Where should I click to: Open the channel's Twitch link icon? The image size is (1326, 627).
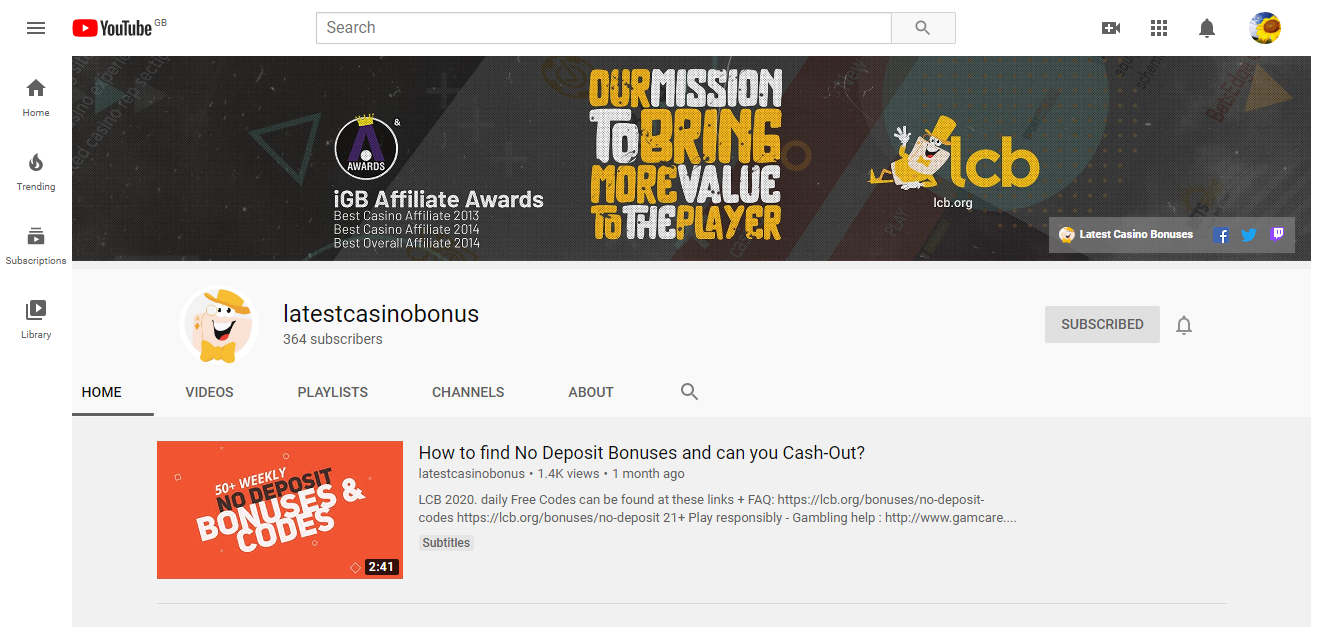point(1277,234)
